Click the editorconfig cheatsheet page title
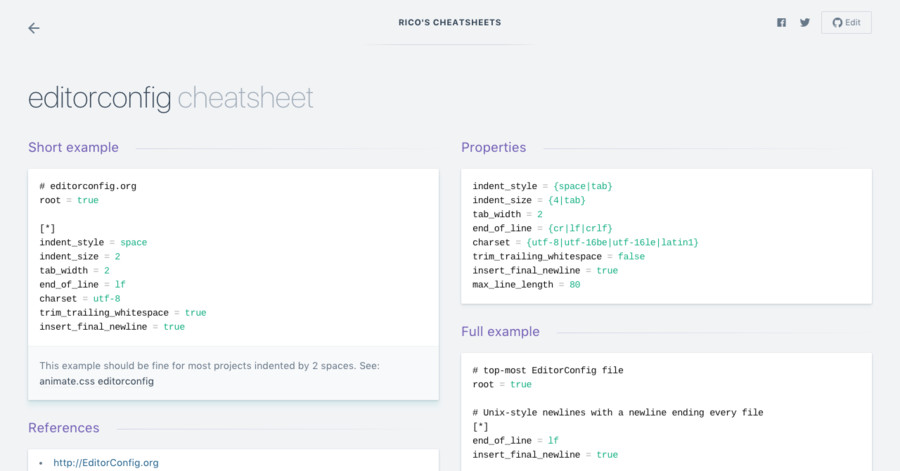The width and height of the screenshot is (900, 471). pyautogui.click(x=170, y=98)
